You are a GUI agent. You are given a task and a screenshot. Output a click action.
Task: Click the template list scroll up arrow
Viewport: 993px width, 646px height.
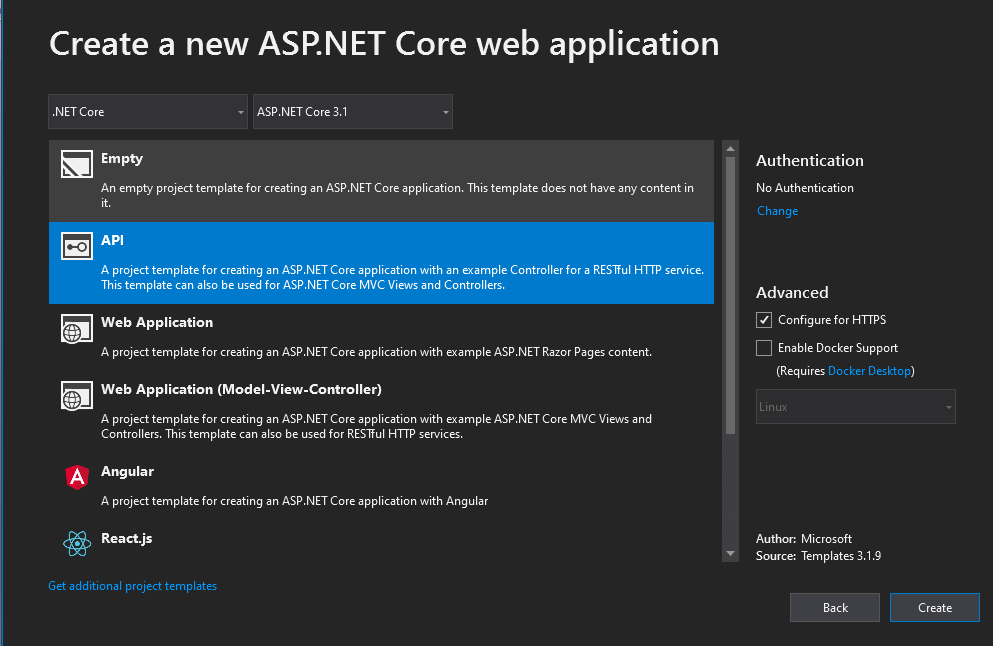tap(730, 149)
